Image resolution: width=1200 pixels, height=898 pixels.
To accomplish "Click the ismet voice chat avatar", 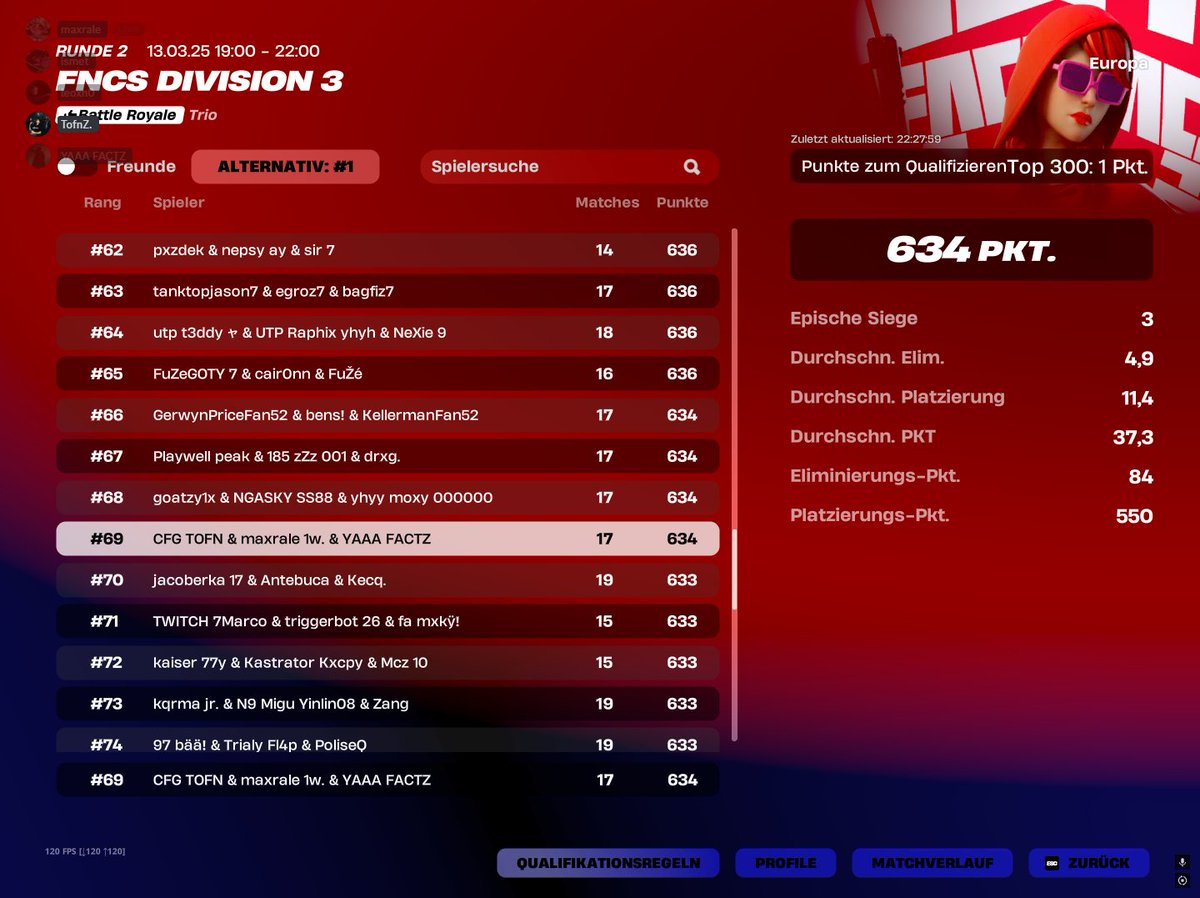I will 38,61.
